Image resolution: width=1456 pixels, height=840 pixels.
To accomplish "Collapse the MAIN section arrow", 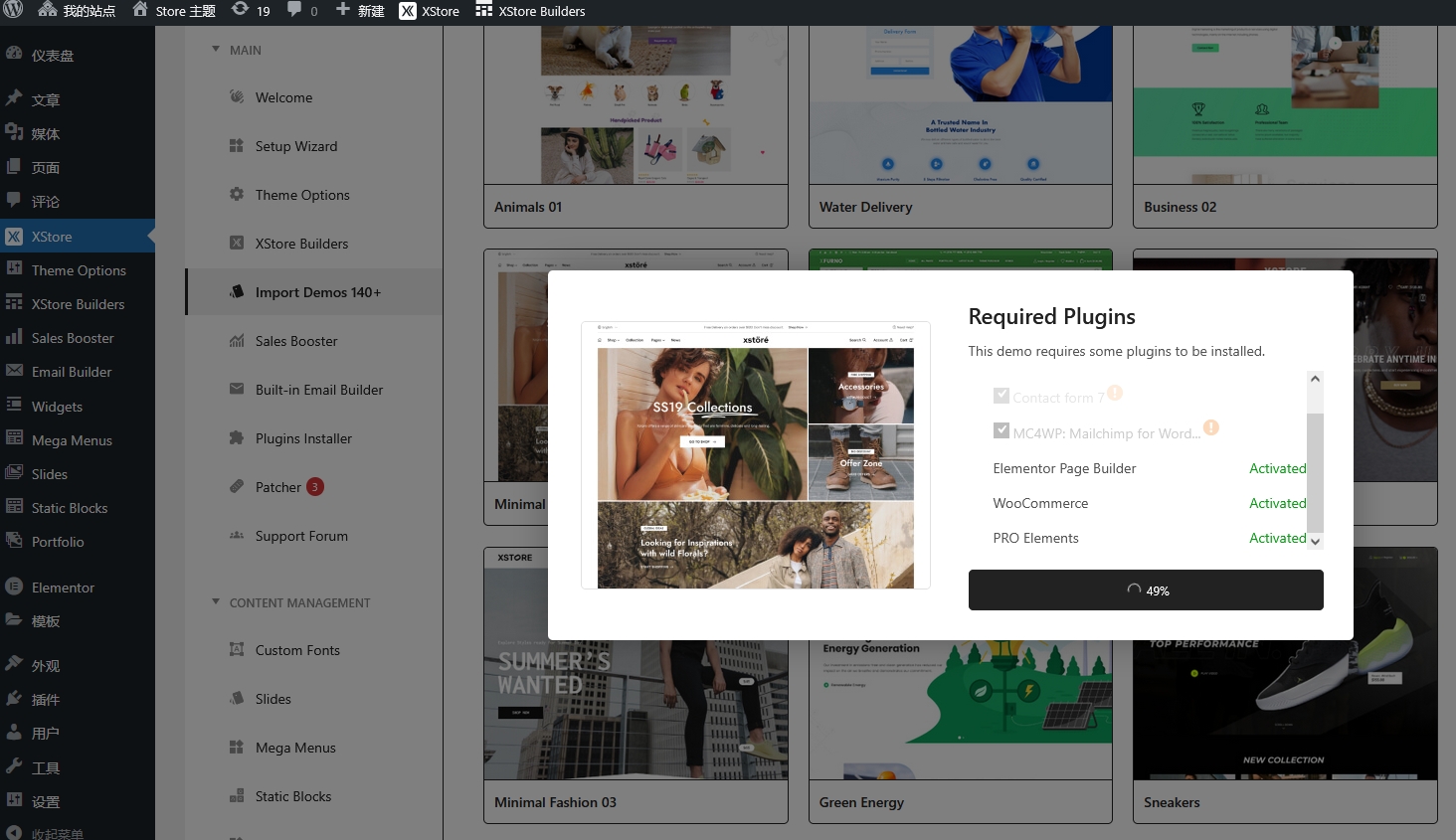I will [x=216, y=49].
